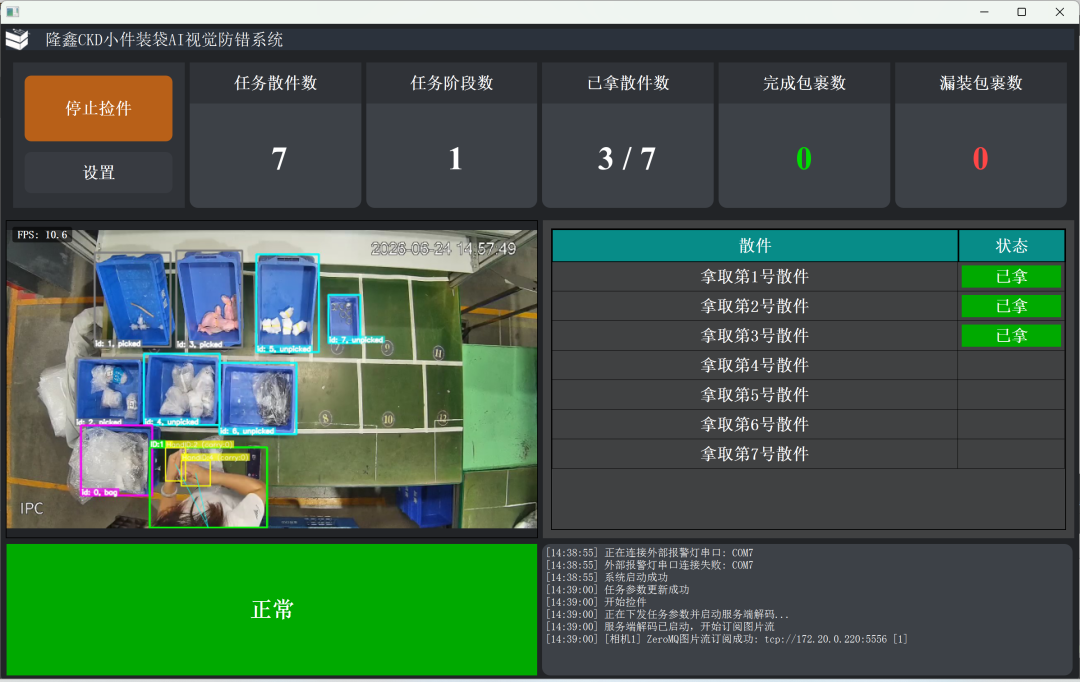Click the 散件 column header
This screenshot has width=1080, height=682.
coord(755,246)
